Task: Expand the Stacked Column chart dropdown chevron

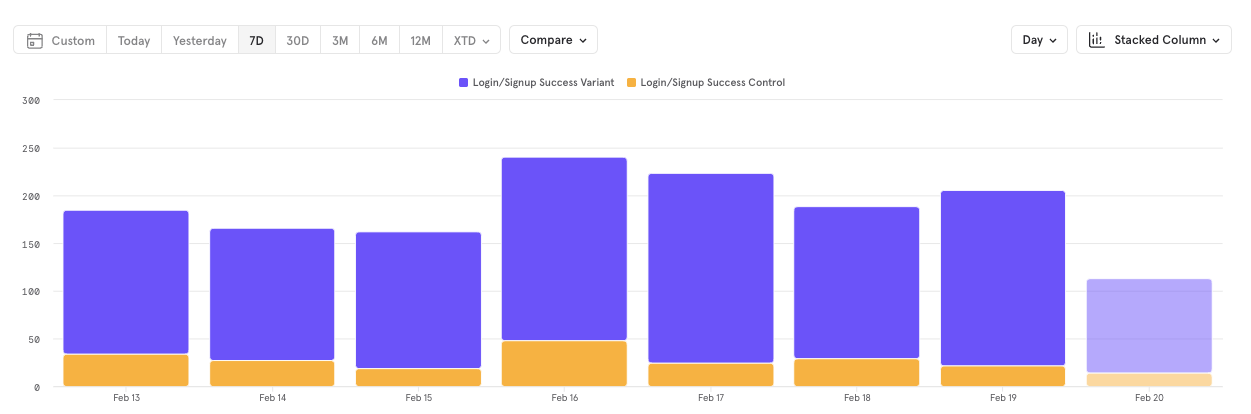Action: pos(1215,41)
